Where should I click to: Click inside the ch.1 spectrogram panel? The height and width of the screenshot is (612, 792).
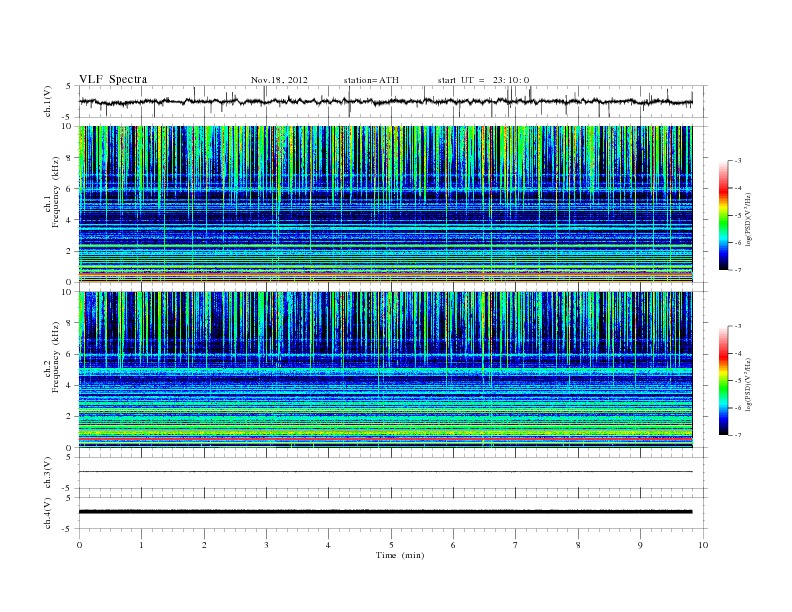385,204
